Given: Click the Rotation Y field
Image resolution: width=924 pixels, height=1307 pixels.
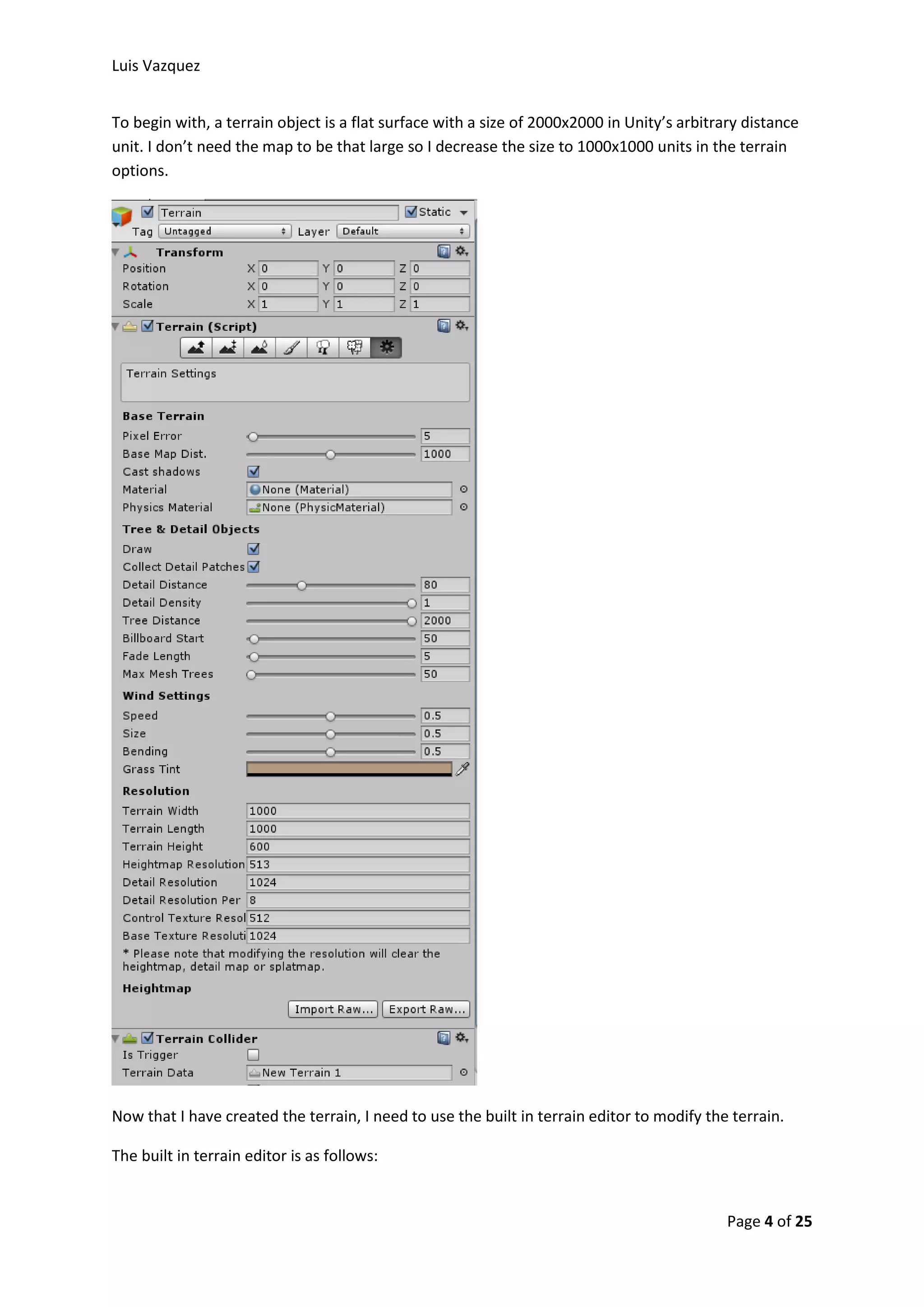Looking at the screenshot, I should [364, 286].
